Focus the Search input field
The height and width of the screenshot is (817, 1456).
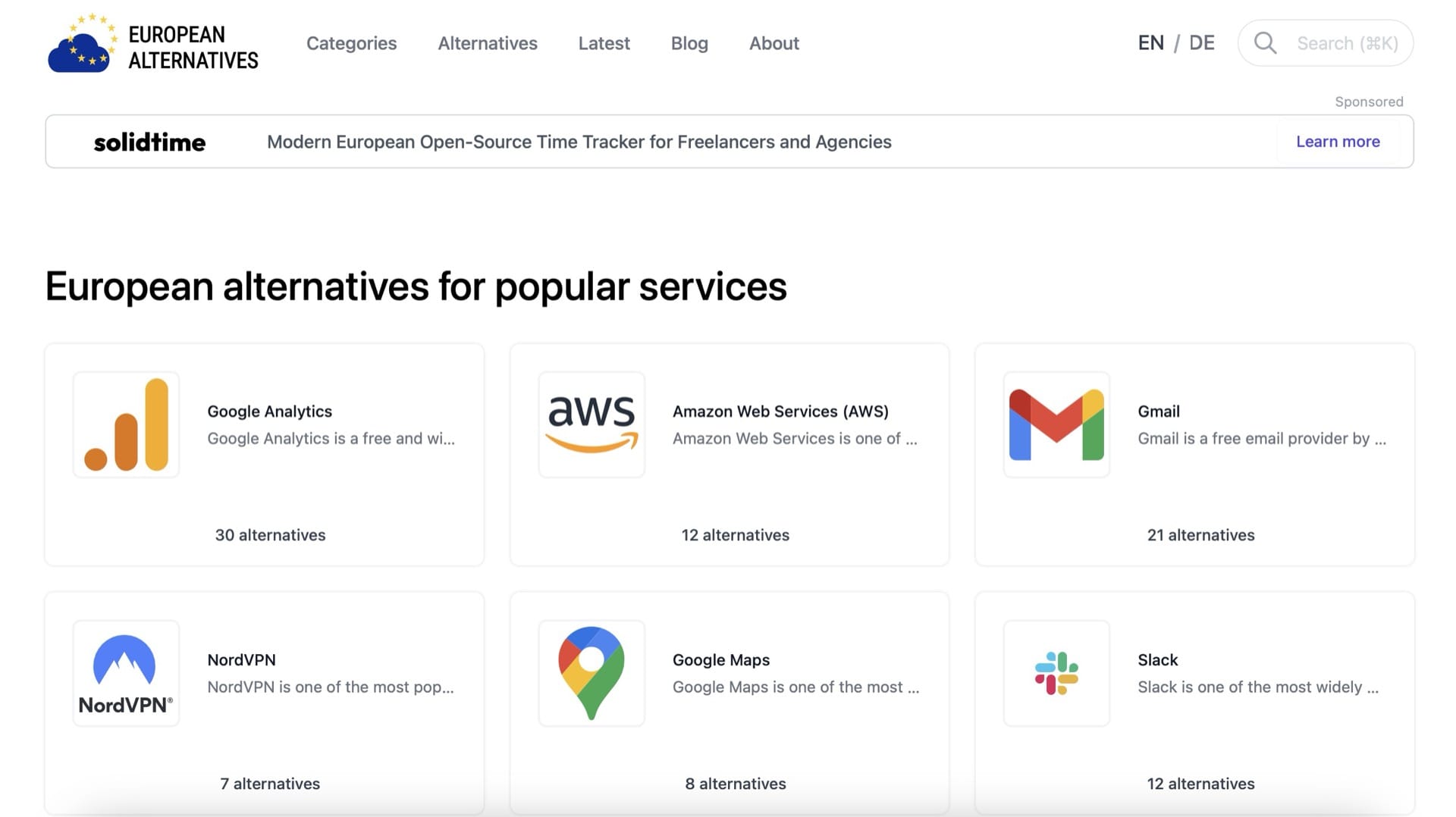[1326, 43]
